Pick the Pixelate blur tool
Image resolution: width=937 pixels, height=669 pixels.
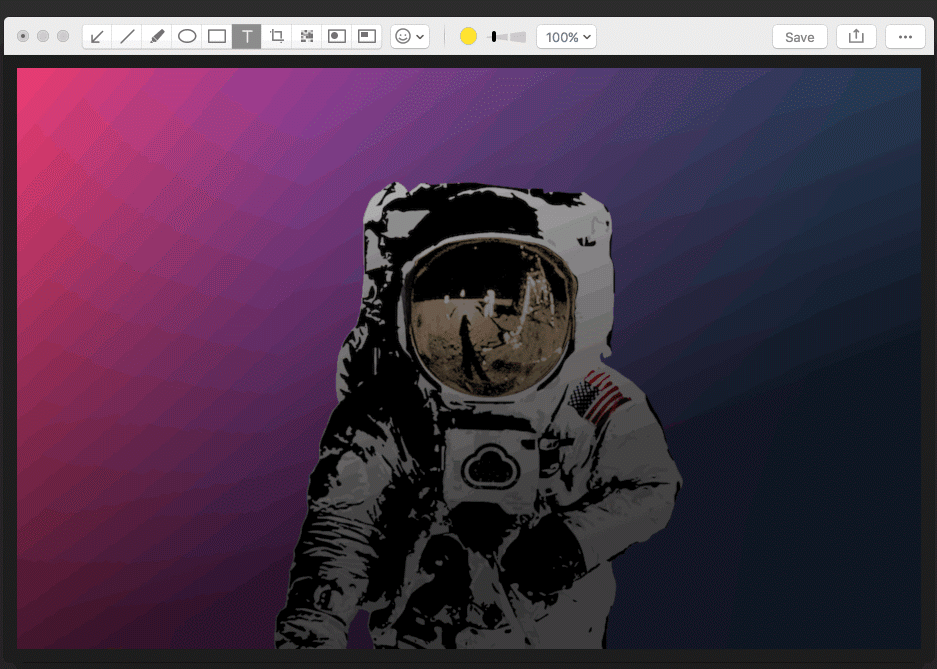[307, 37]
